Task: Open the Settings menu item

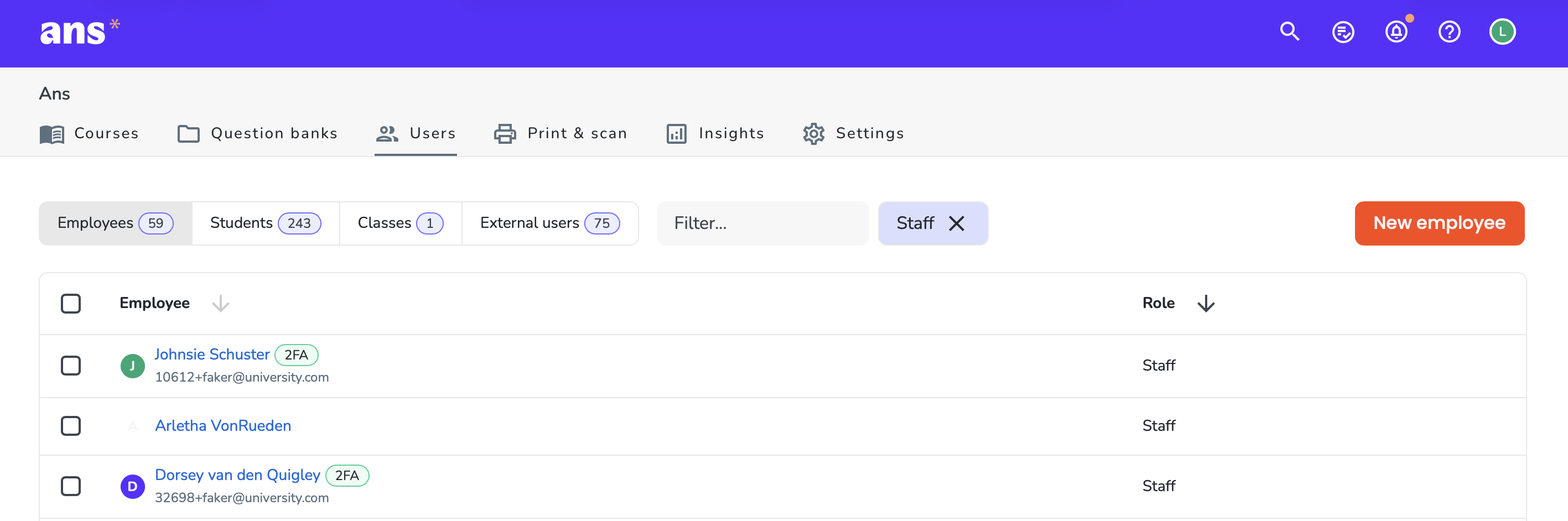Action: 853,133
